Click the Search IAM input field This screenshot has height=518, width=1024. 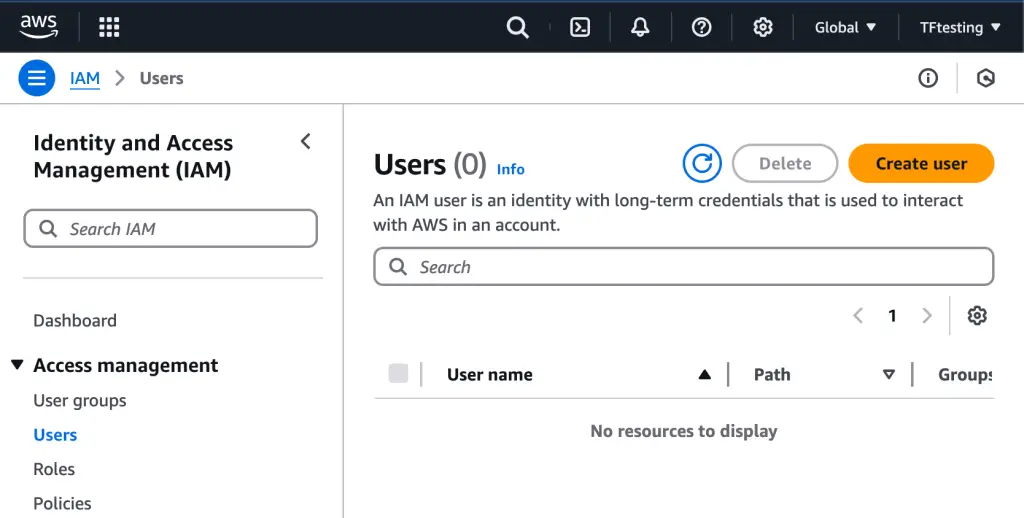pyautogui.click(x=170, y=229)
